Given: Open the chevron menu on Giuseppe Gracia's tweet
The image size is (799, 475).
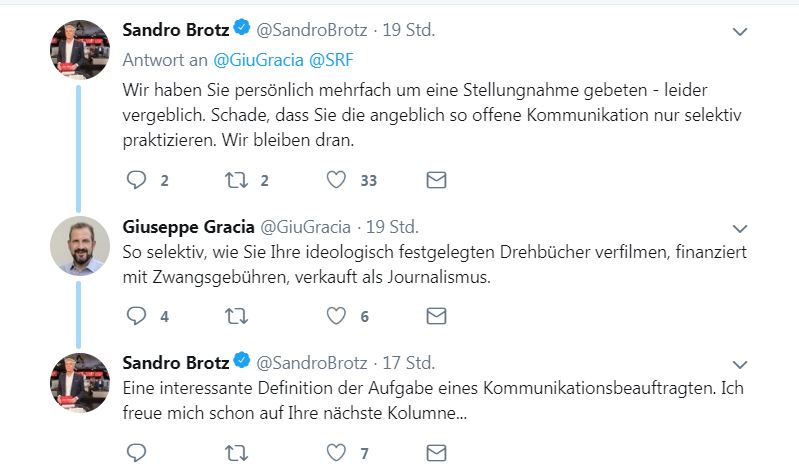Looking at the screenshot, I should [x=740, y=228].
